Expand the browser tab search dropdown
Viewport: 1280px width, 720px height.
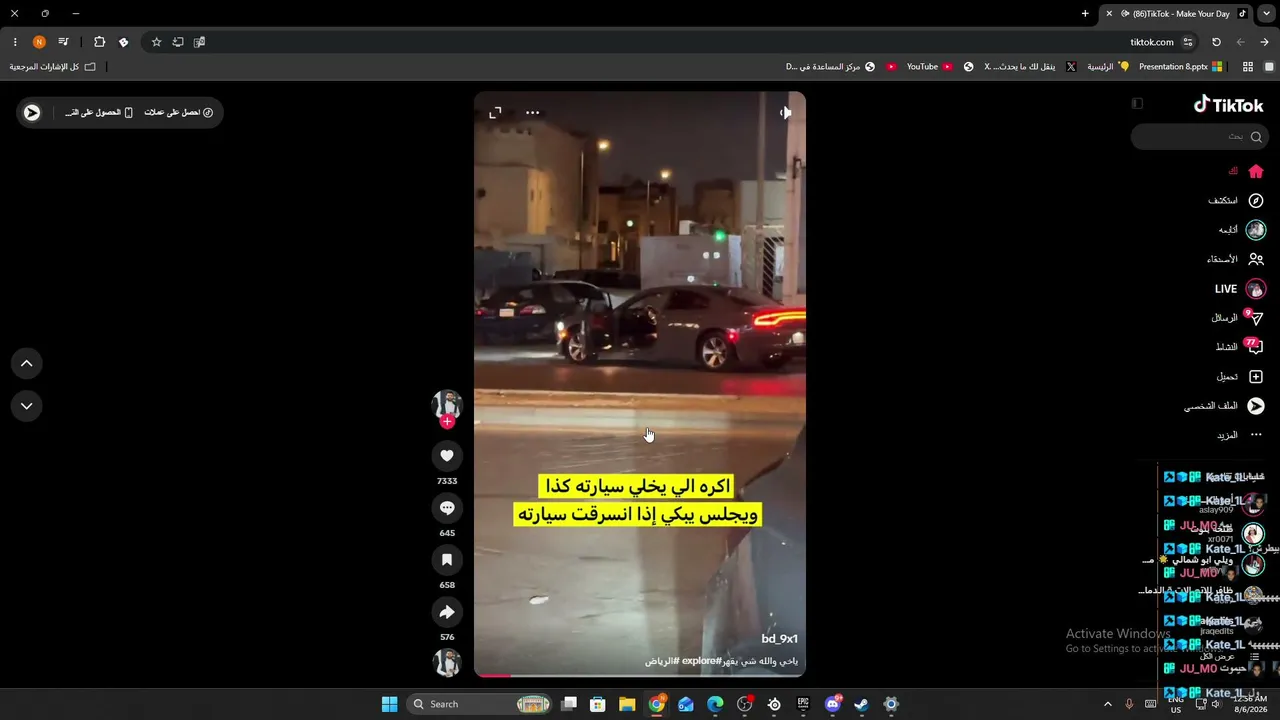(1266, 14)
